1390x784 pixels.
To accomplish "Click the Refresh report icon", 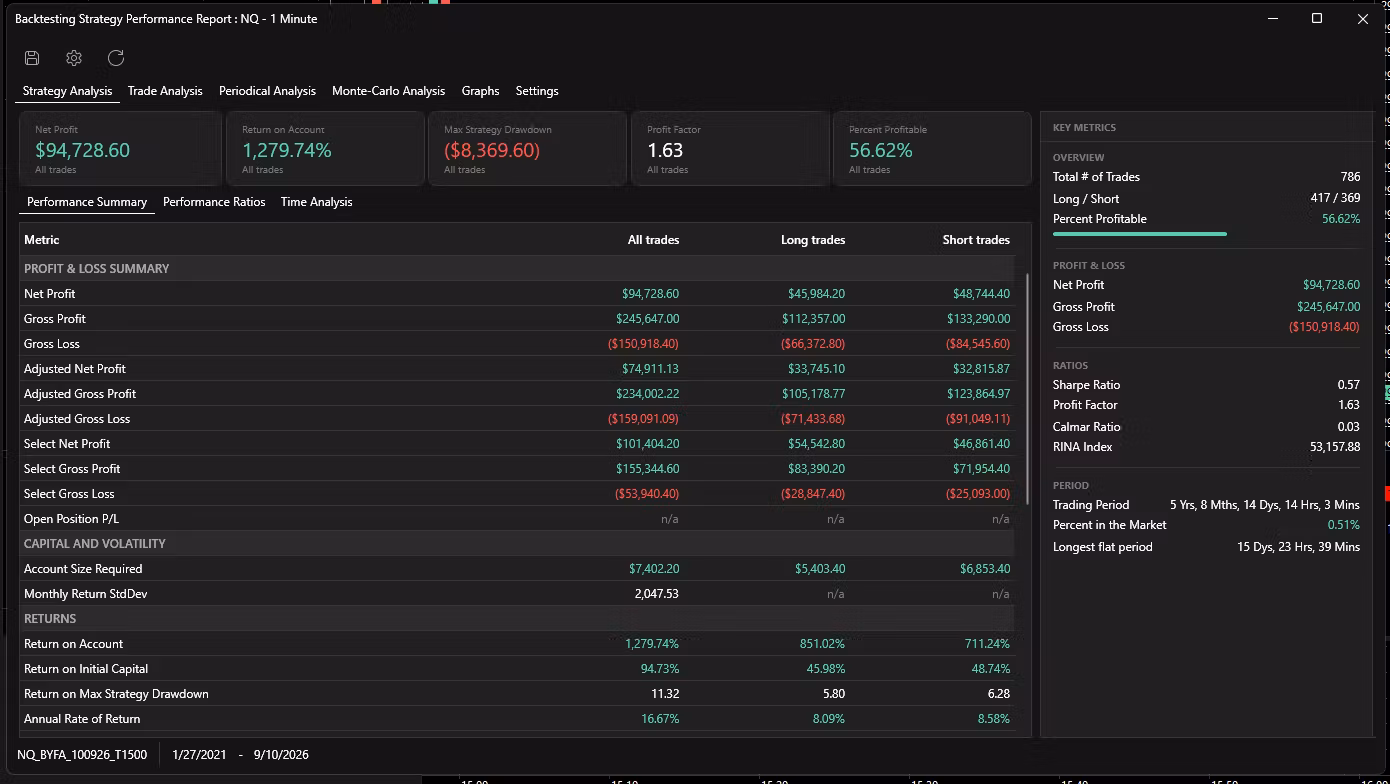I will 116,58.
